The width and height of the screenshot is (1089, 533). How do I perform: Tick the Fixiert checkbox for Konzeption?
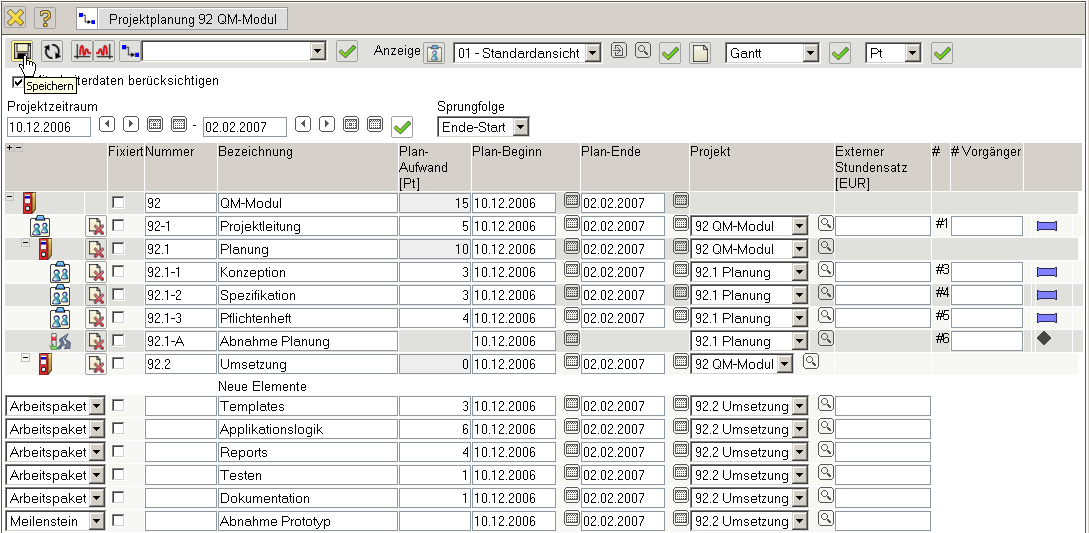(119, 272)
